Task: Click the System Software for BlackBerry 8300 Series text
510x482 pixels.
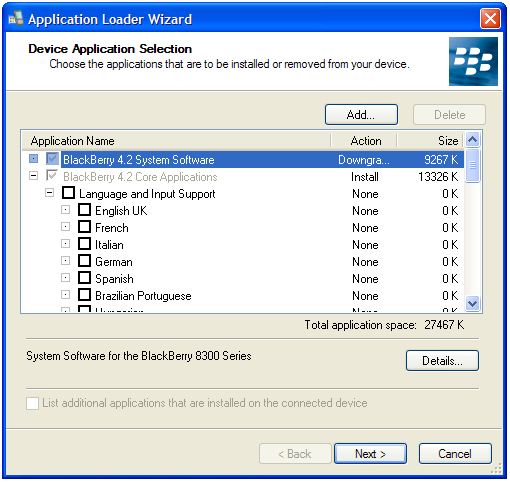Action: (x=139, y=356)
